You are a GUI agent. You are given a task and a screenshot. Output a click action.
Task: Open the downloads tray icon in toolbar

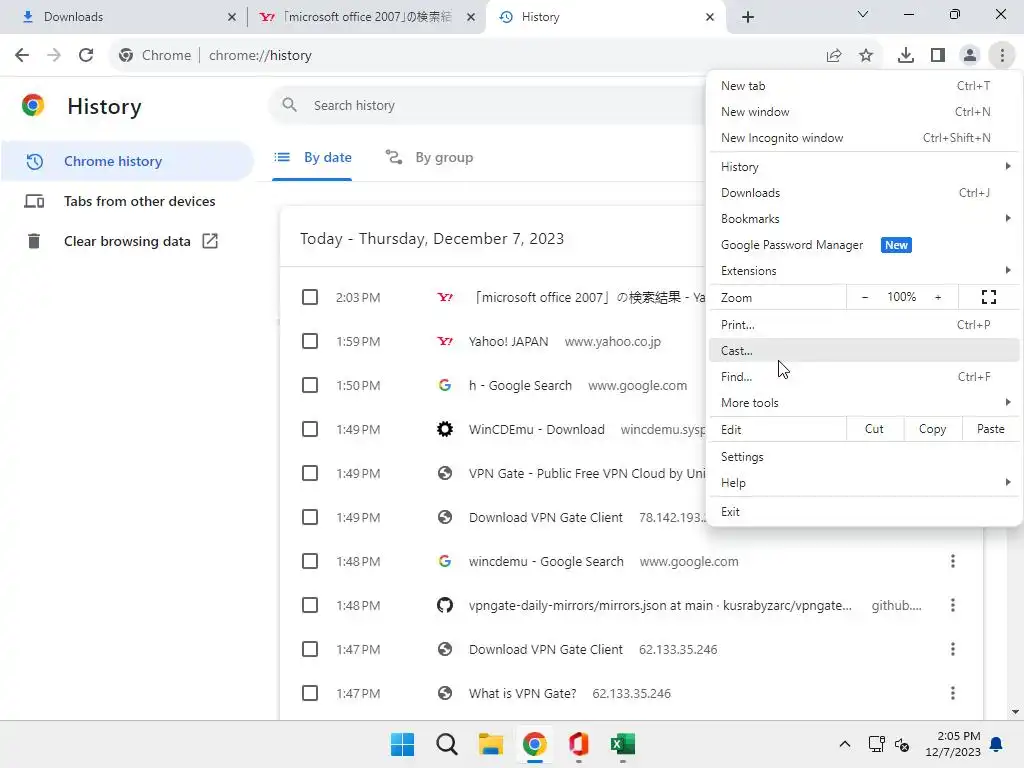[906, 56]
